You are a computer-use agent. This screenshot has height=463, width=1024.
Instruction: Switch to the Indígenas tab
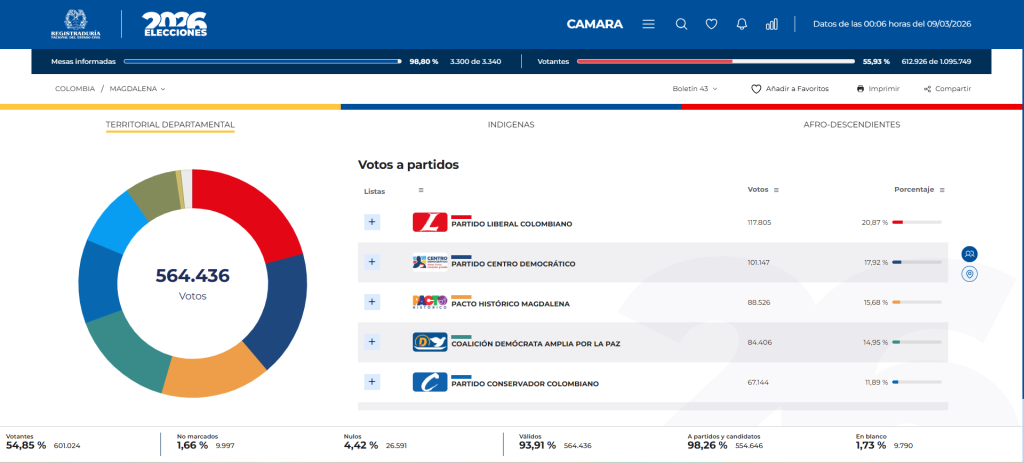[510, 125]
